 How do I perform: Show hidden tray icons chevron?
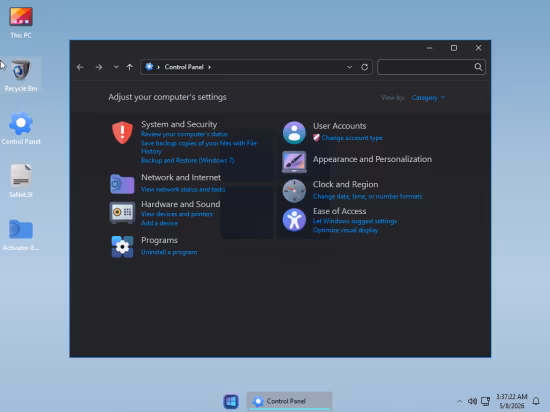click(x=459, y=401)
